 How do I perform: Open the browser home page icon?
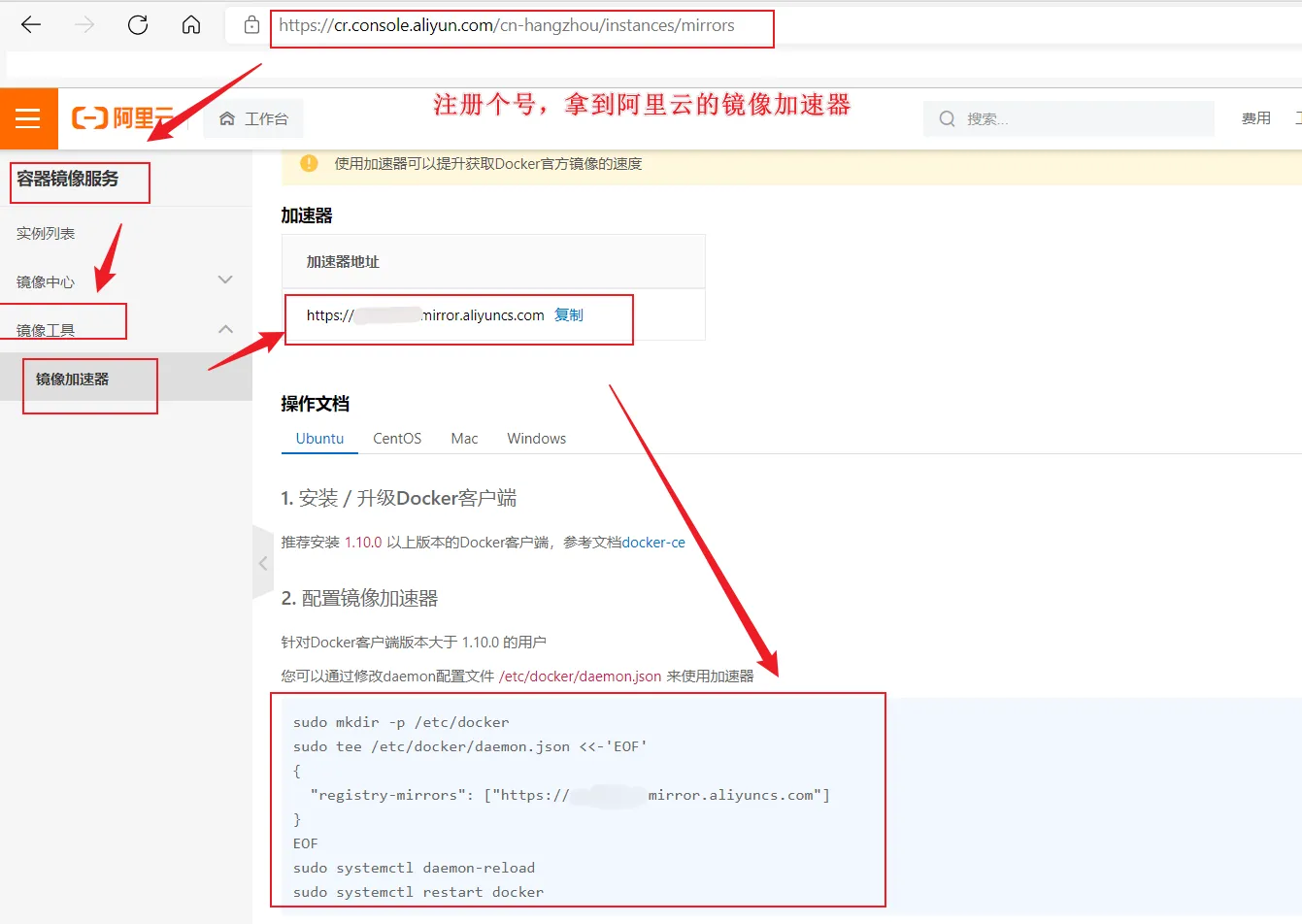[191, 25]
